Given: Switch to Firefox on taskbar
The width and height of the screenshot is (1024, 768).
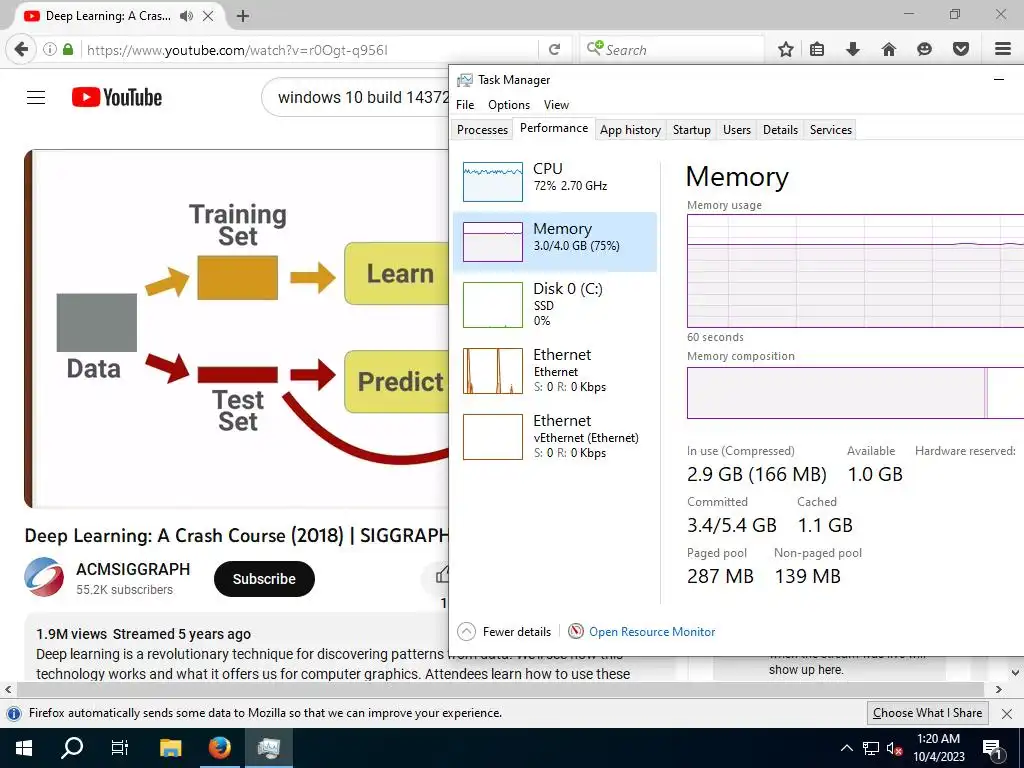Looking at the screenshot, I should (x=219, y=748).
